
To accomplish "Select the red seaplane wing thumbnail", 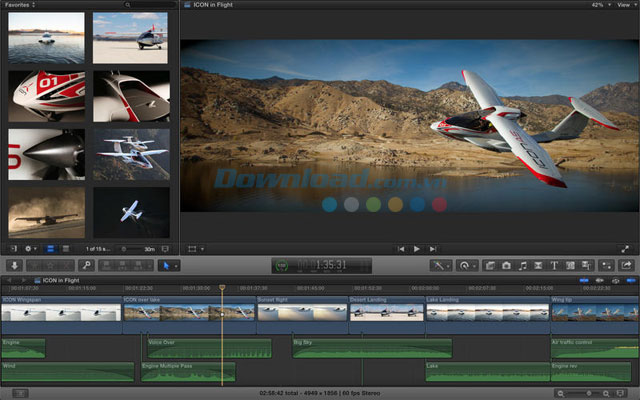I will pyautogui.click(x=47, y=97).
